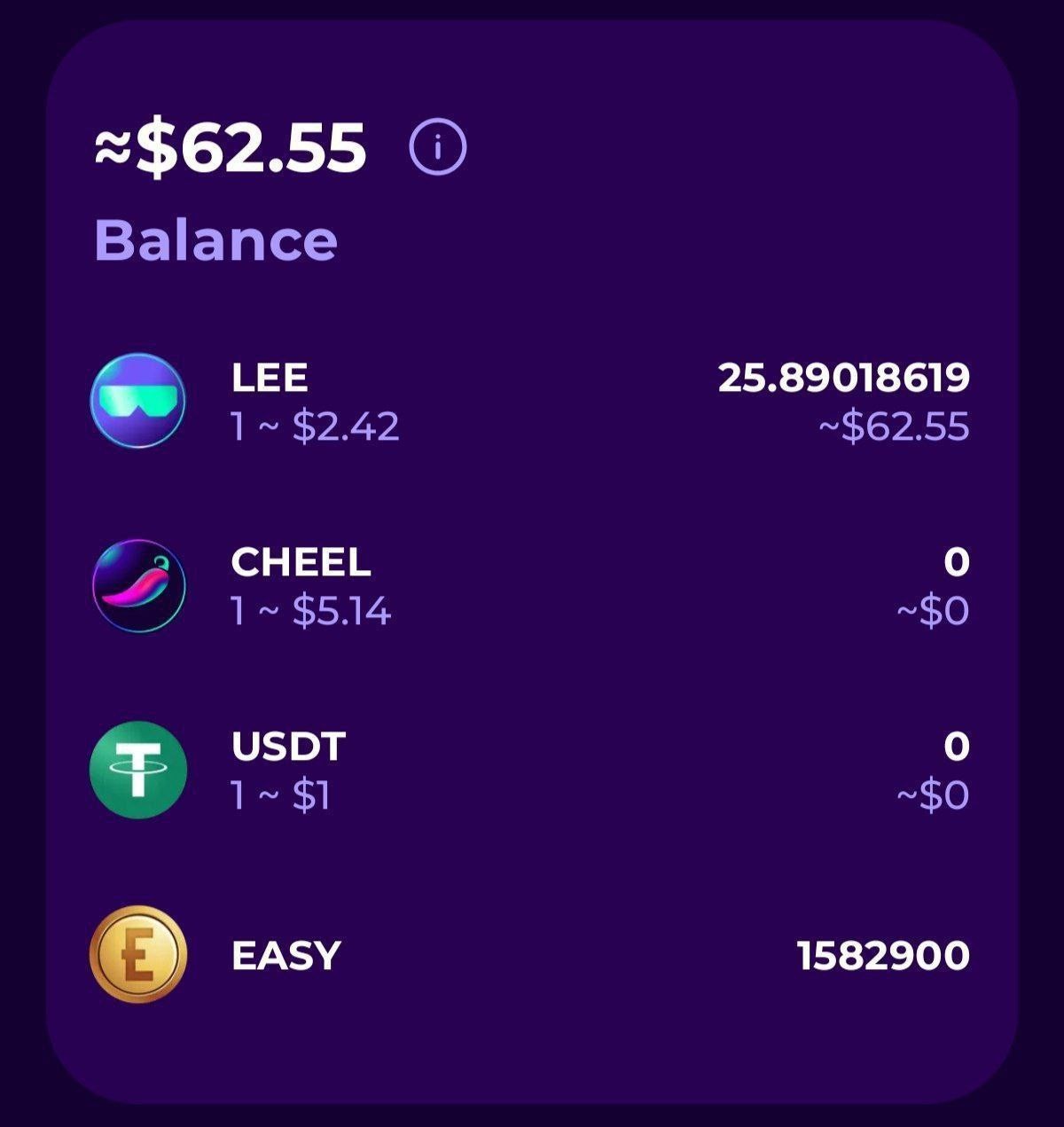
Task: Select the LEE token name
Action: pos(270,378)
